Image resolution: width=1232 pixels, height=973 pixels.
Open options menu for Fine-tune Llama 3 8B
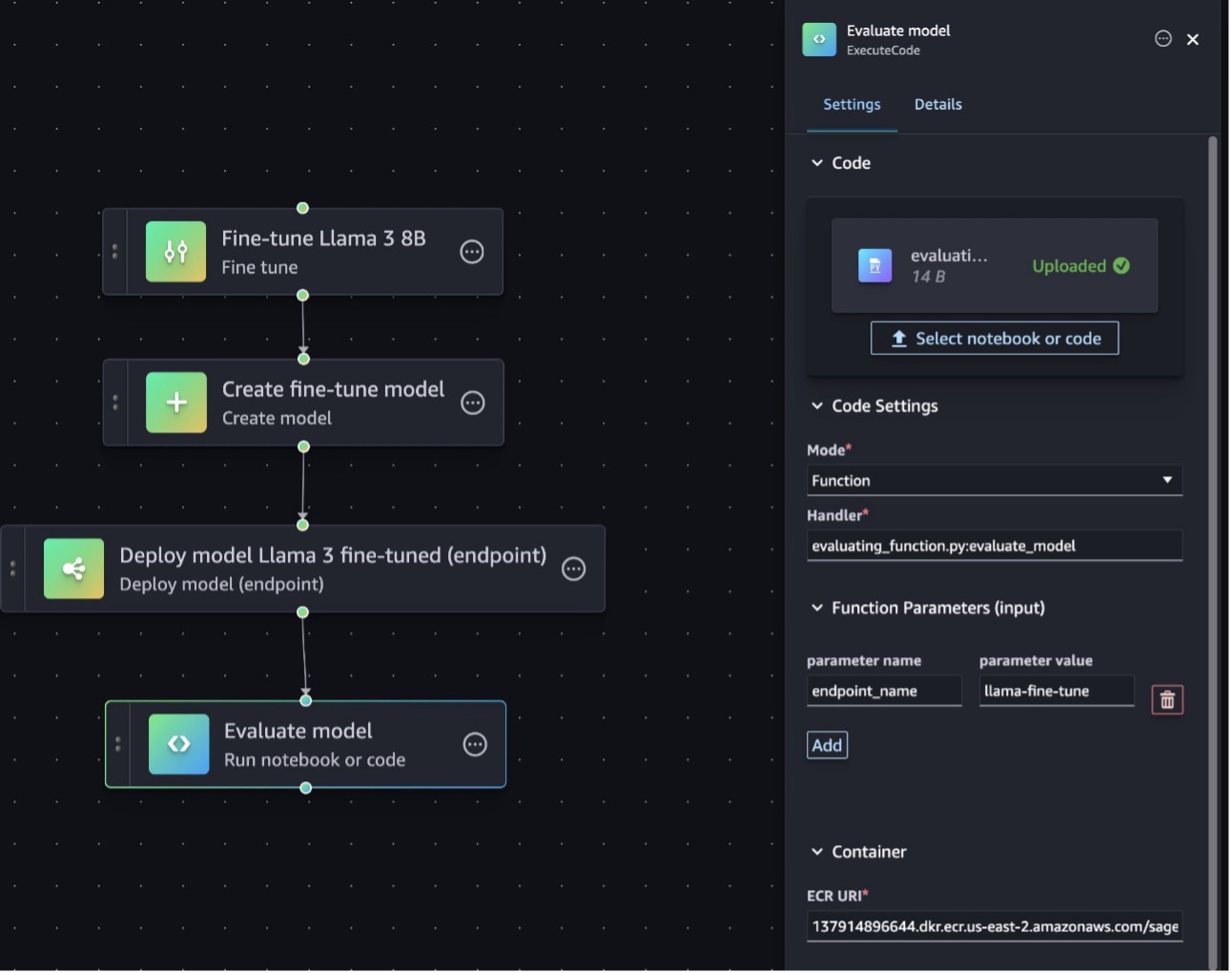click(x=472, y=252)
